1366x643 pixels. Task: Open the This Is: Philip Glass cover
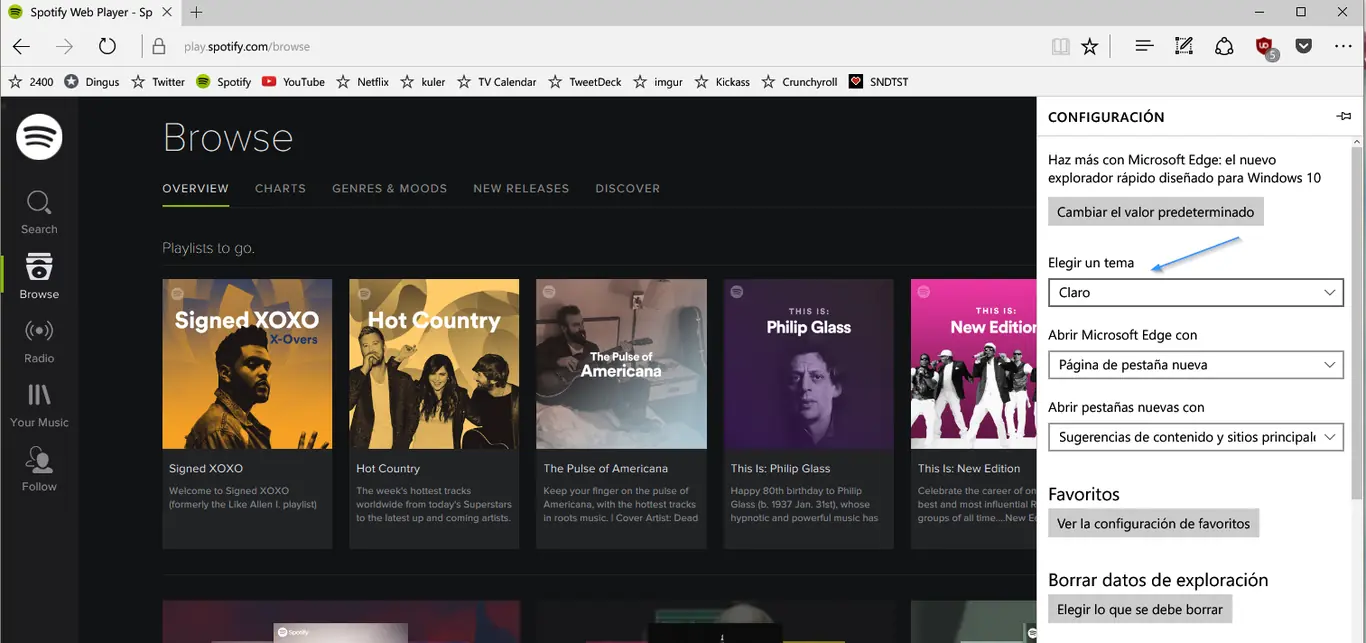point(808,364)
